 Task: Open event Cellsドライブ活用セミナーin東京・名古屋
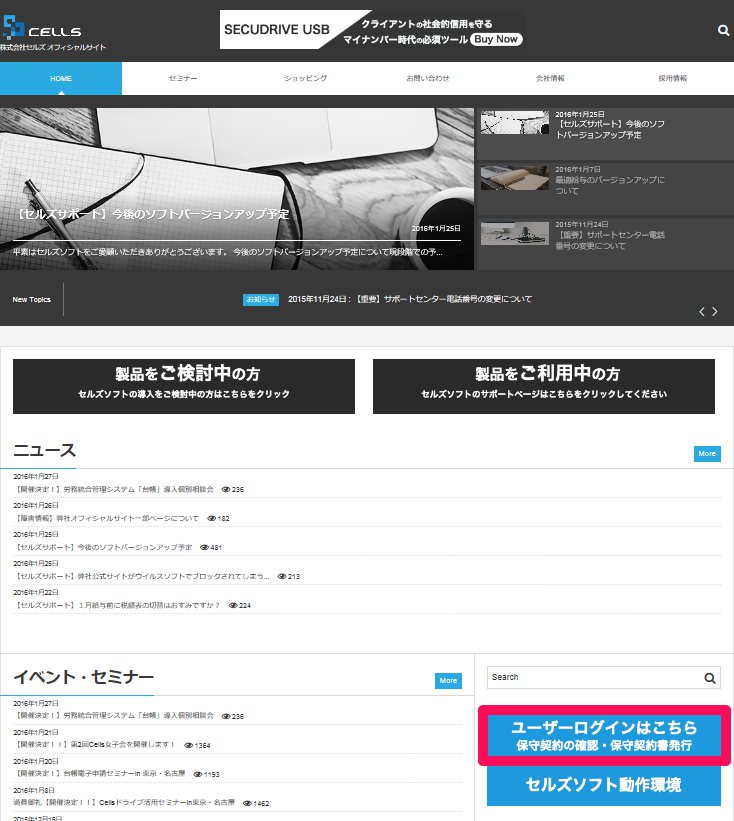124,803
